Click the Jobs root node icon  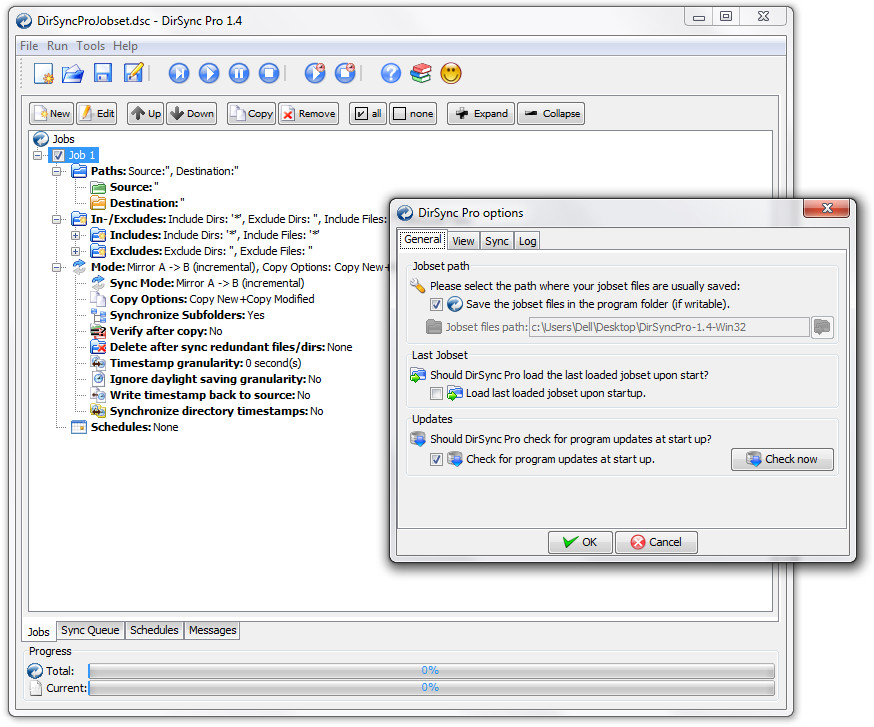click(x=41, y=139)
